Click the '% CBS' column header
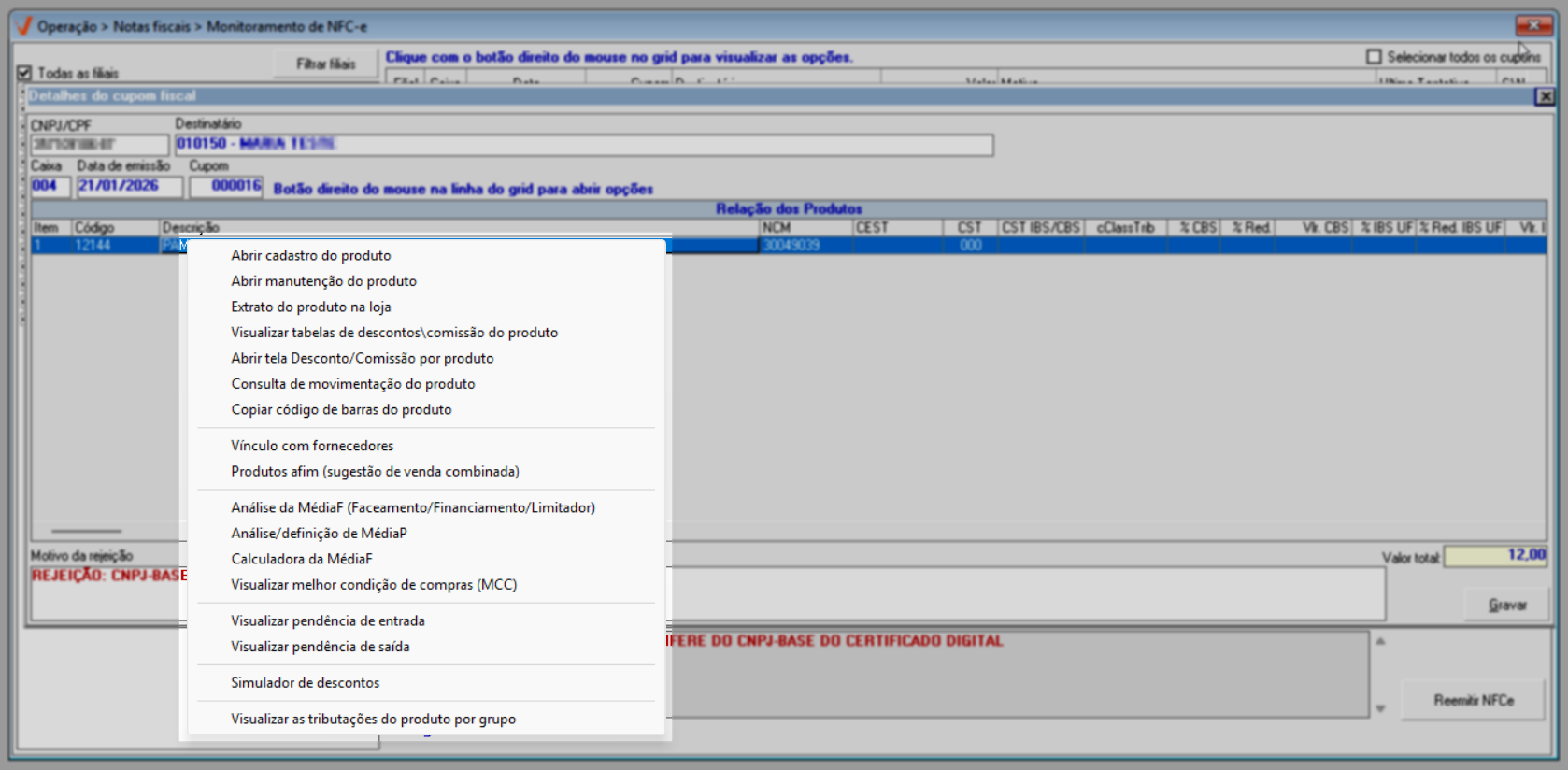Screen dimensions: 1568x770 tap(1194, 228)
